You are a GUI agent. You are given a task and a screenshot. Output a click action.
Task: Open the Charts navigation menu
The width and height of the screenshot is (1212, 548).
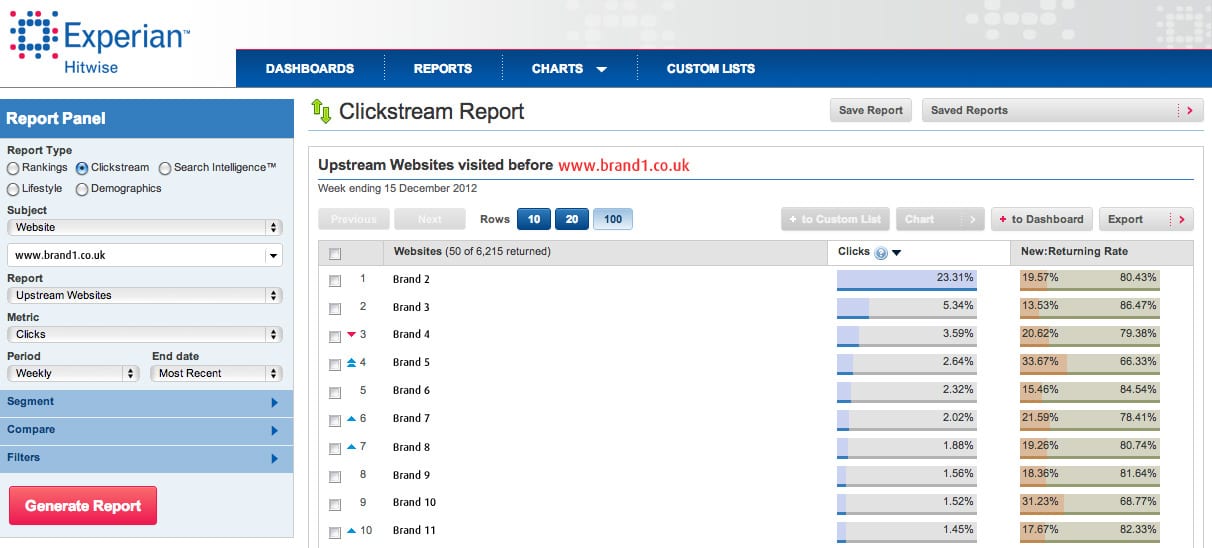[569, 69]
